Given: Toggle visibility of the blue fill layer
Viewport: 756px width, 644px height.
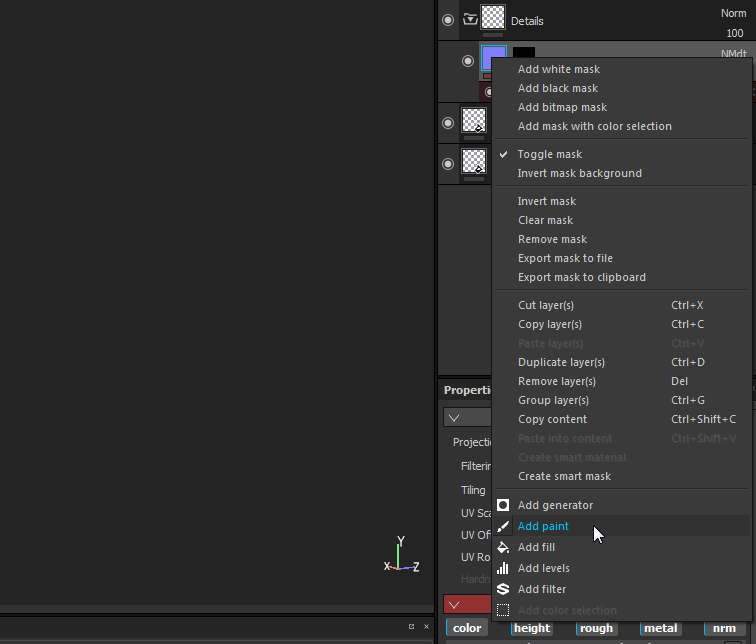Looking at the screenshot, I should coord(467,61).
